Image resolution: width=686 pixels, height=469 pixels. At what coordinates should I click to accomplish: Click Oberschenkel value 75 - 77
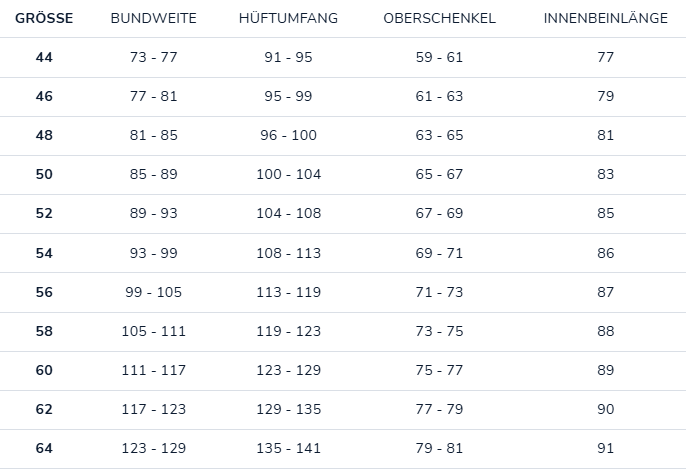pyautogui.click(x=439, y=370)
